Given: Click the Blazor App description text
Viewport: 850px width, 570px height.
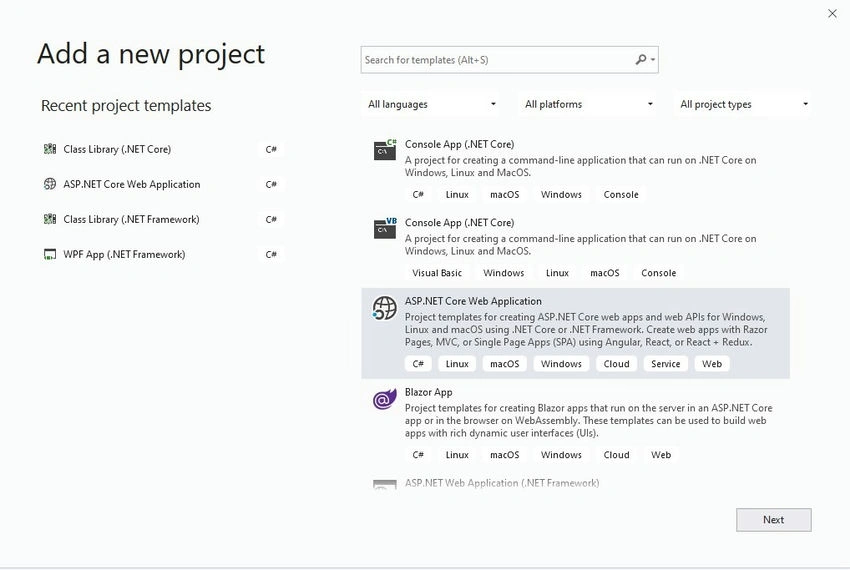Looking at the screenshot, I should [588, 420].
